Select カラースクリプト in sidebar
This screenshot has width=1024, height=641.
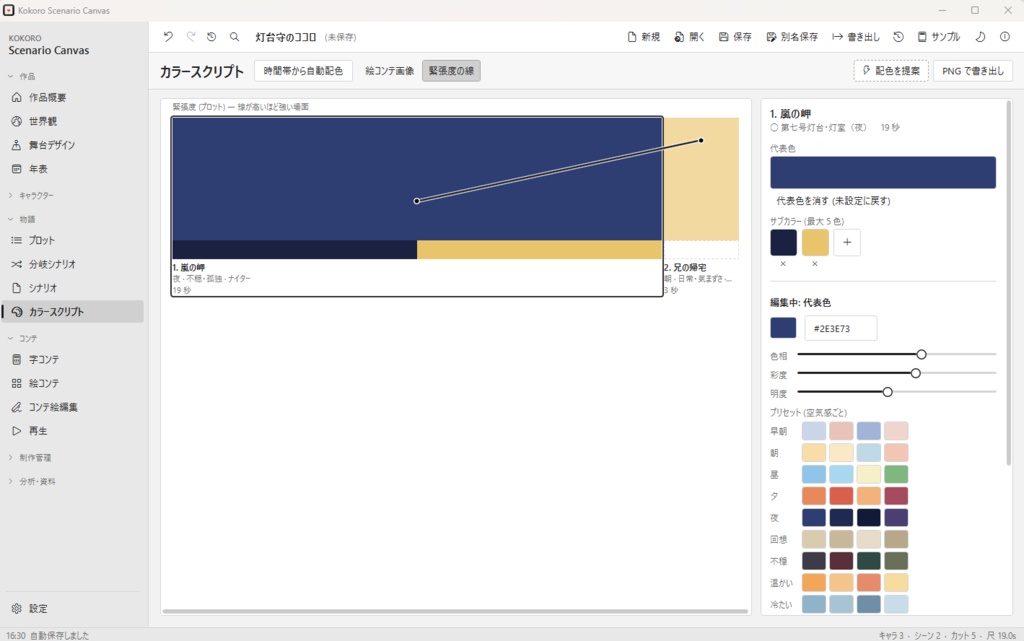(x=73, y=311)
